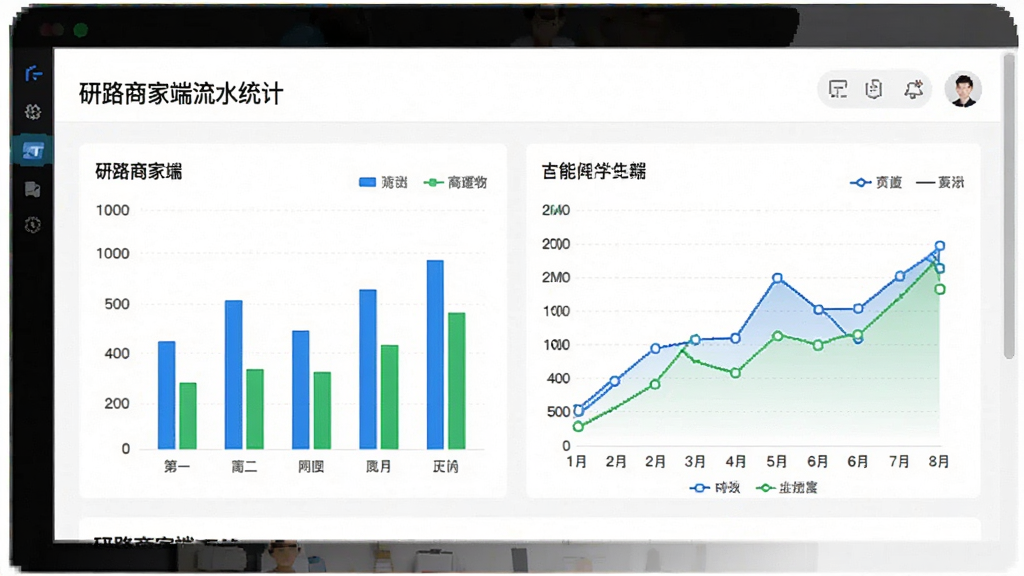Viewport: 1024px width, 576px height.
Task: Open notifications via the bell icon
Action: [913, 89]
